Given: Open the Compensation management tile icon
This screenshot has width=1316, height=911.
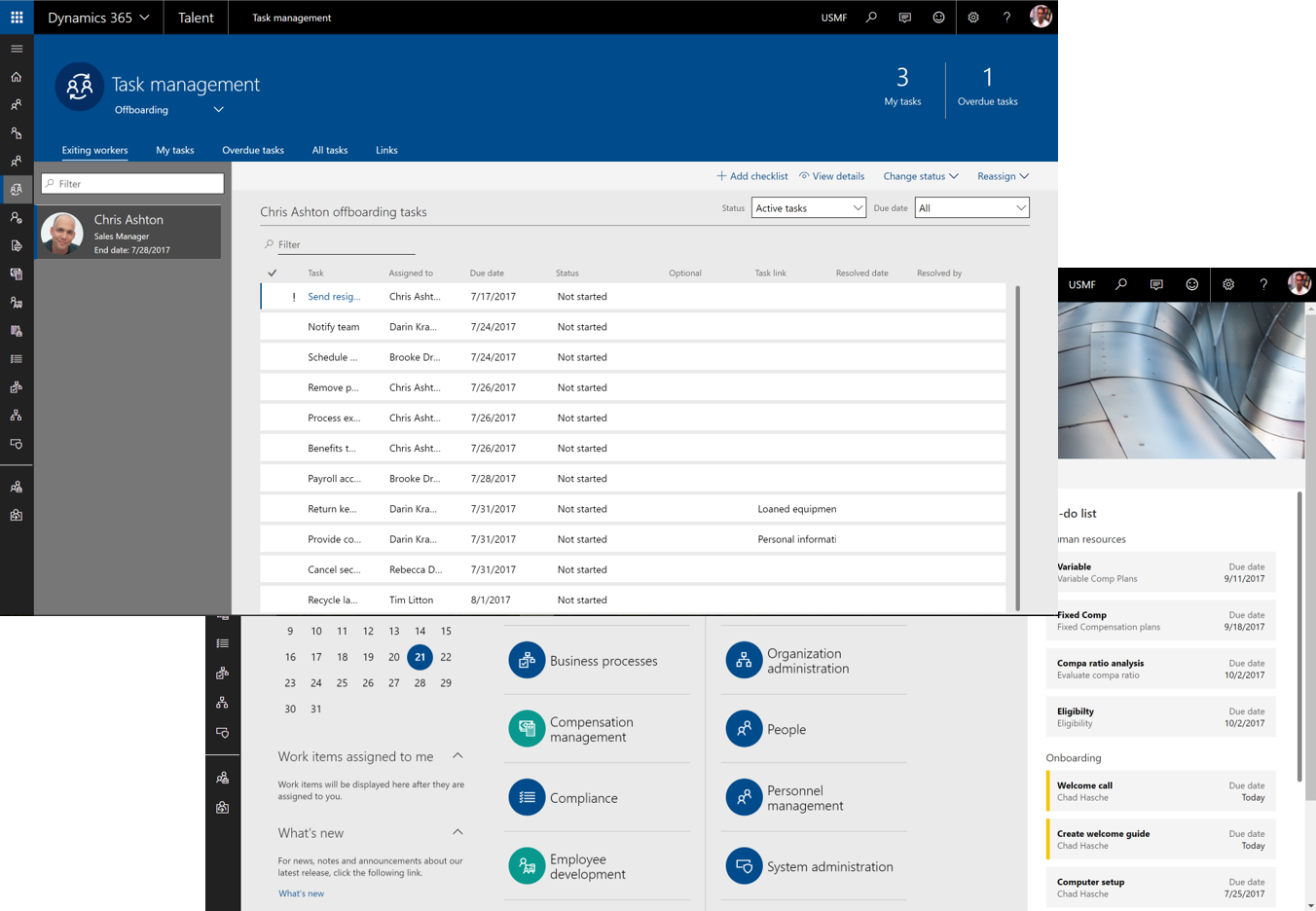Looking at the screenshot, I should coord(527,729).
